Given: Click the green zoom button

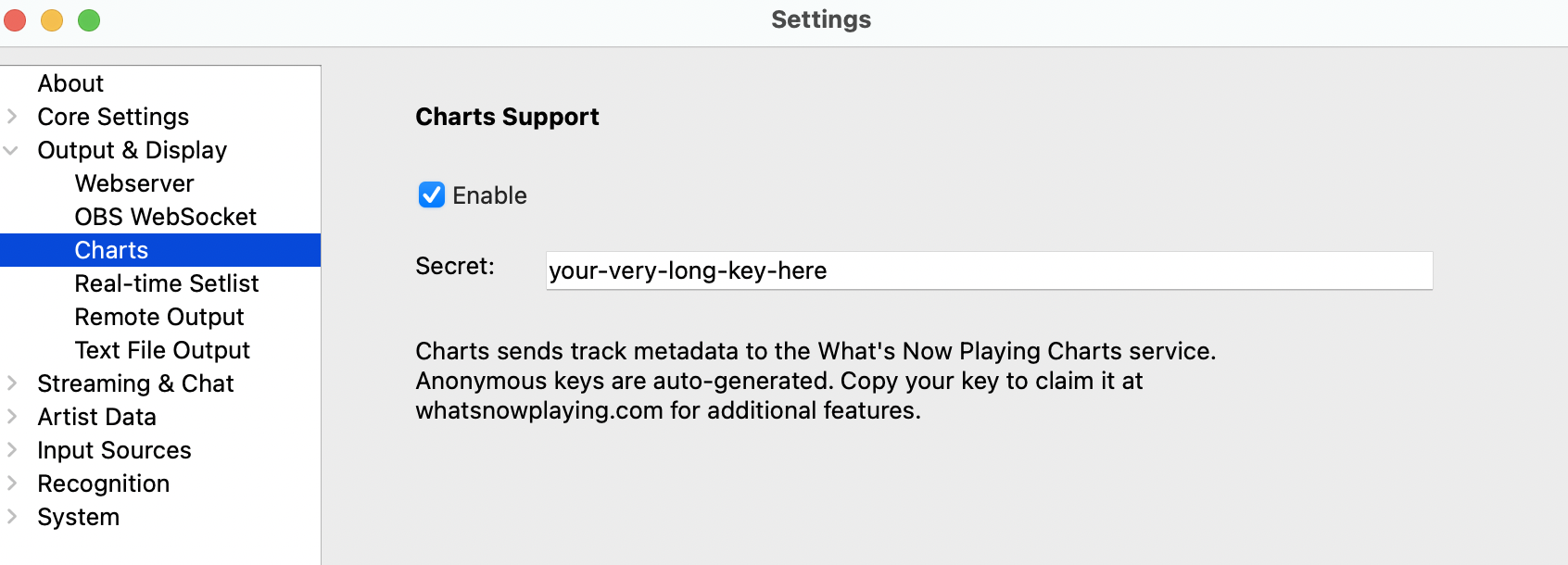Looking at the screenshot, I should [x=88, y=19].
